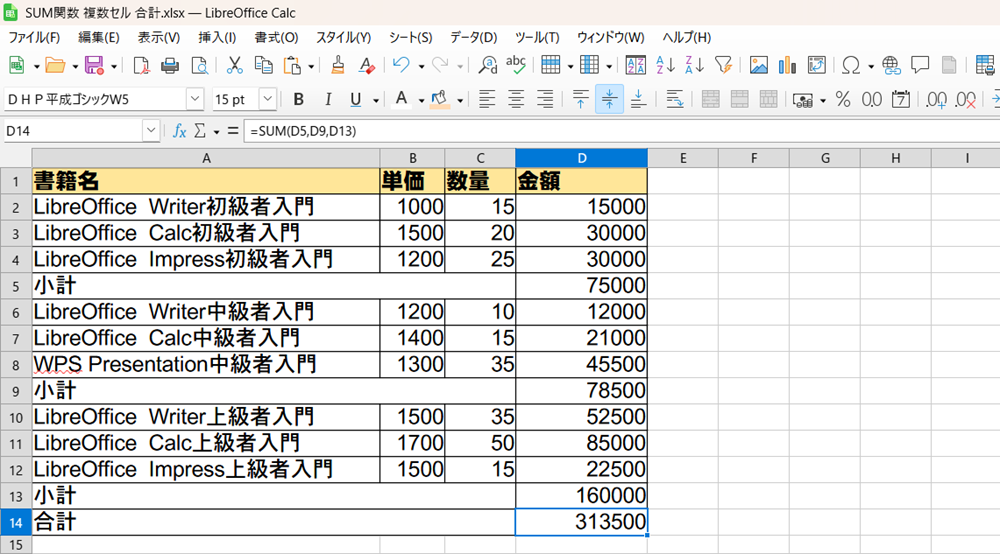The image size is (1000, 554).
Task: Activate the Clone Formatting paintbrush
Action: (x=338, y=65)
